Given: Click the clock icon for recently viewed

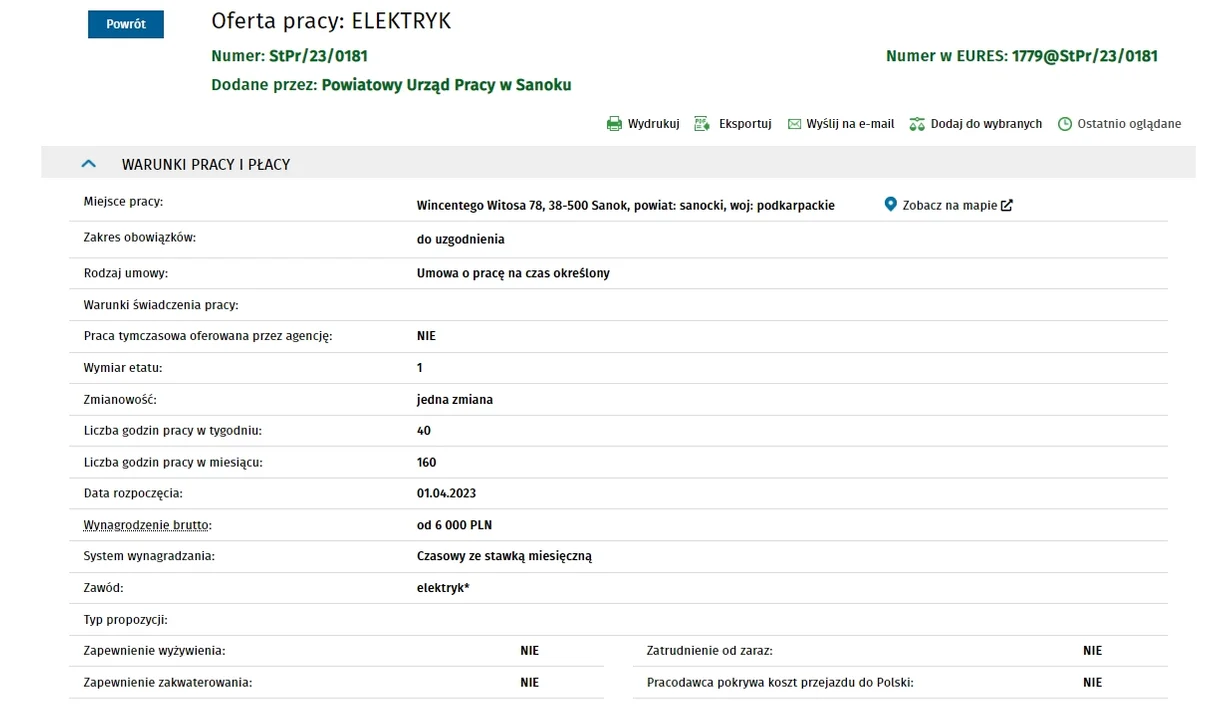Looking at the screenshot, I should [x=1065, y=124].
